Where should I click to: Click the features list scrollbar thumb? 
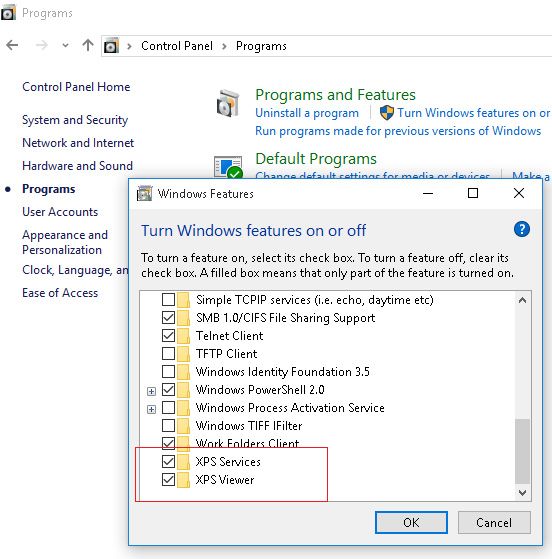522,452
